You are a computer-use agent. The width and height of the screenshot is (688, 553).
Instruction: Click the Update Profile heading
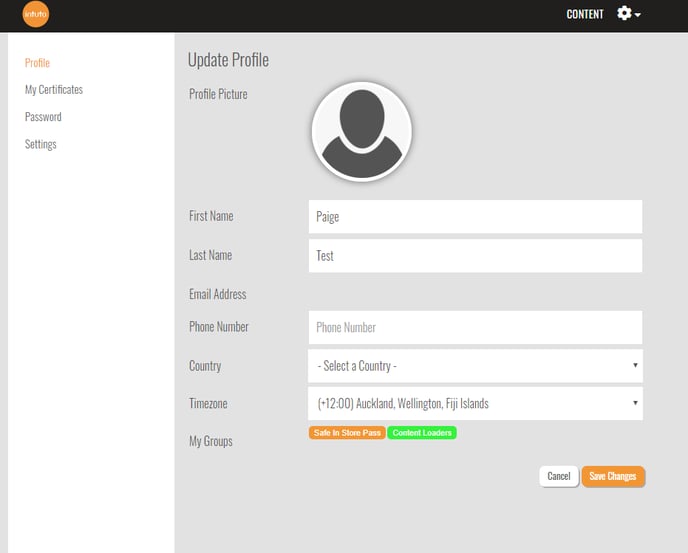click(x=228, y=60)
